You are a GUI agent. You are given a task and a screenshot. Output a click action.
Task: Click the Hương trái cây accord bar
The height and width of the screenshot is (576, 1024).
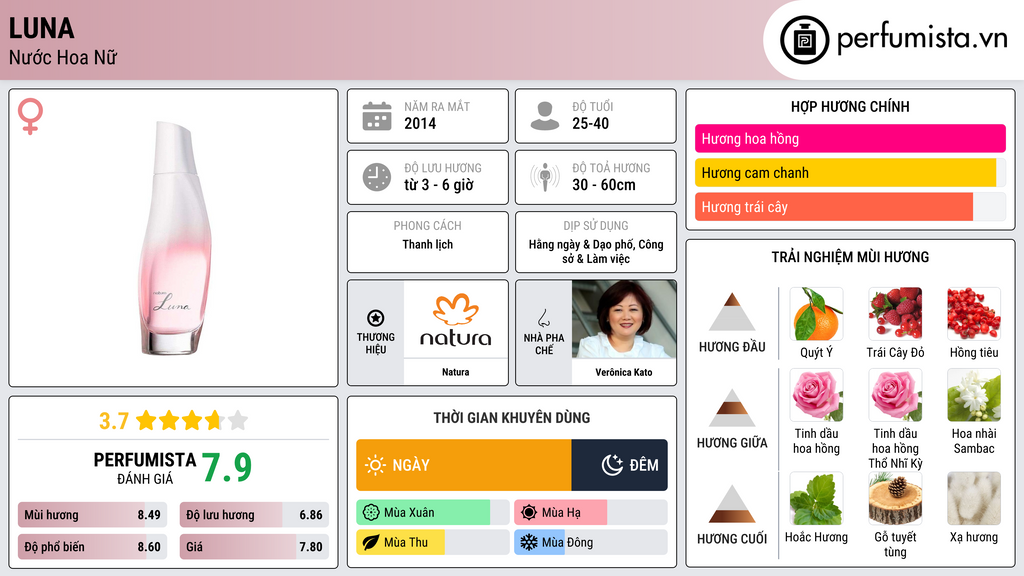pos(850,207)
